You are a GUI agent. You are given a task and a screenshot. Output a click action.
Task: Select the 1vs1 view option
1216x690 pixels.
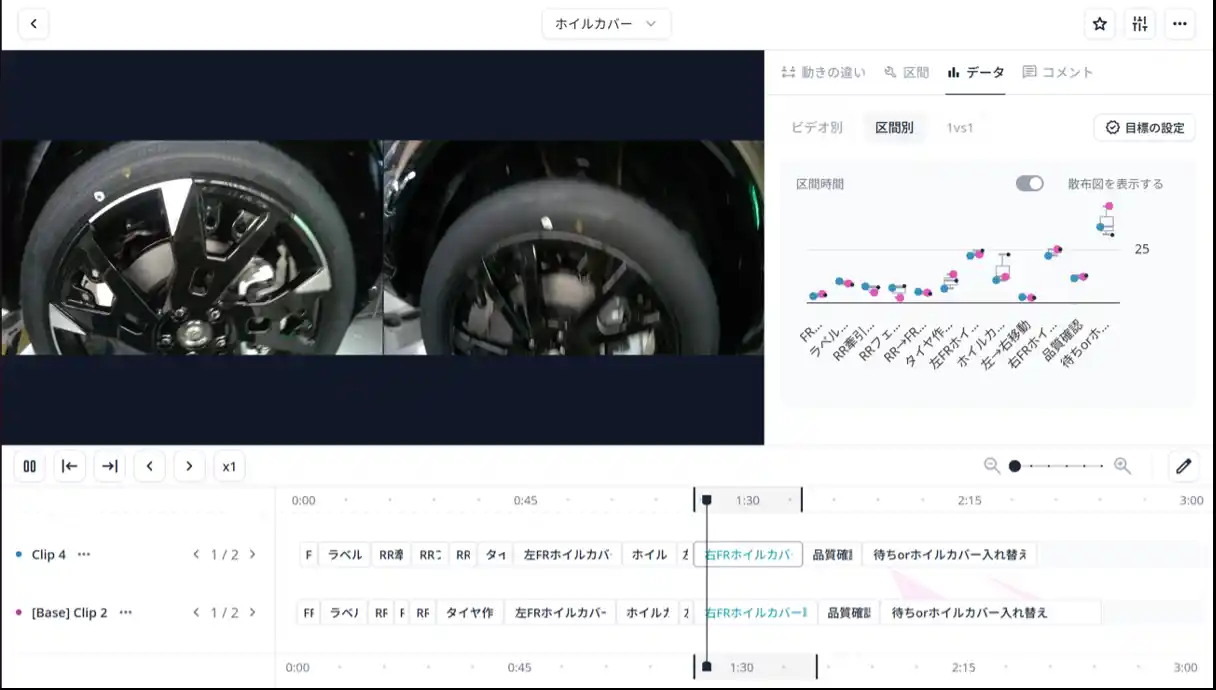tap(959, 128)
